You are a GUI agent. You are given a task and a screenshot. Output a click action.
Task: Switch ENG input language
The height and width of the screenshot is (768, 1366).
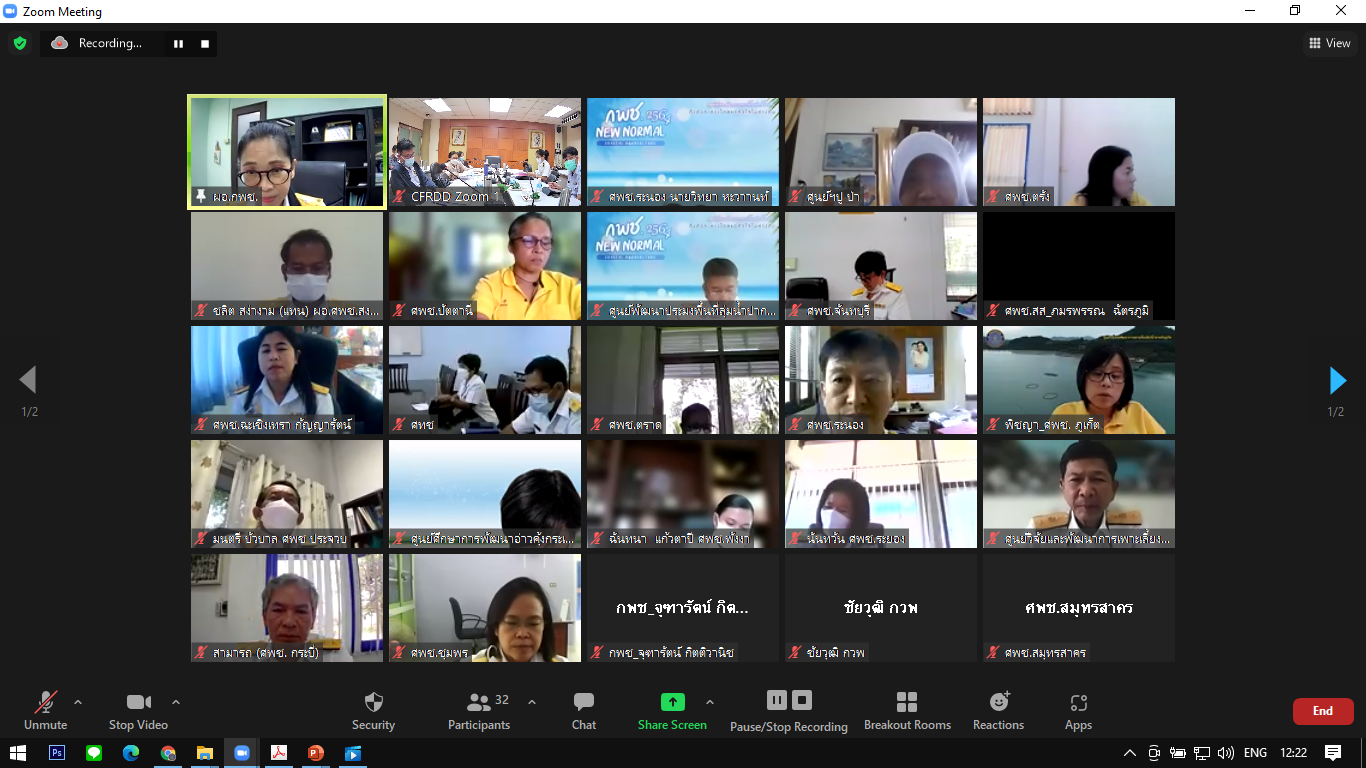click(x=1255, y=753)
